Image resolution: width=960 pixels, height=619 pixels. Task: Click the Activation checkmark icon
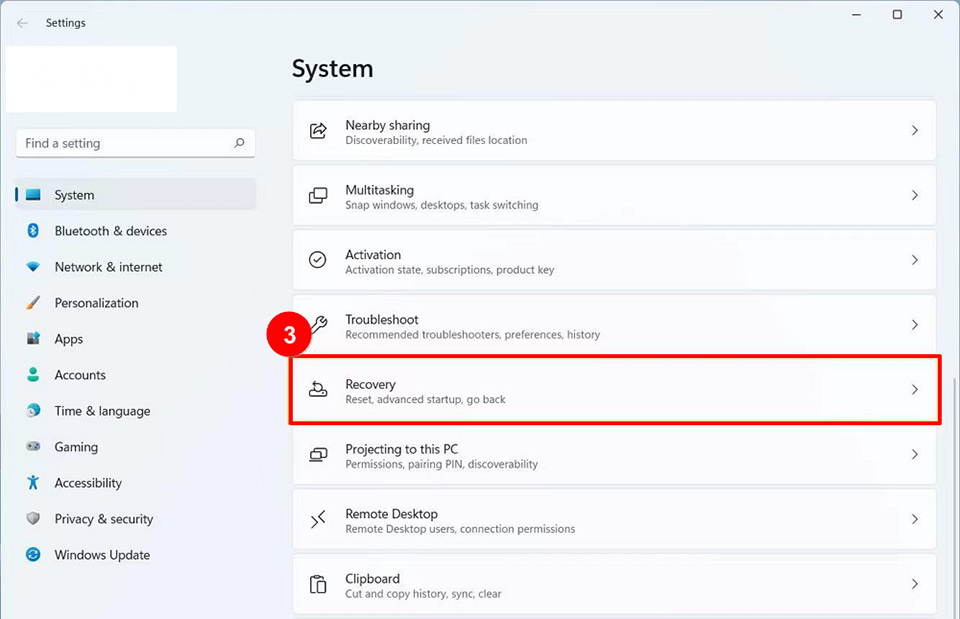318,260
